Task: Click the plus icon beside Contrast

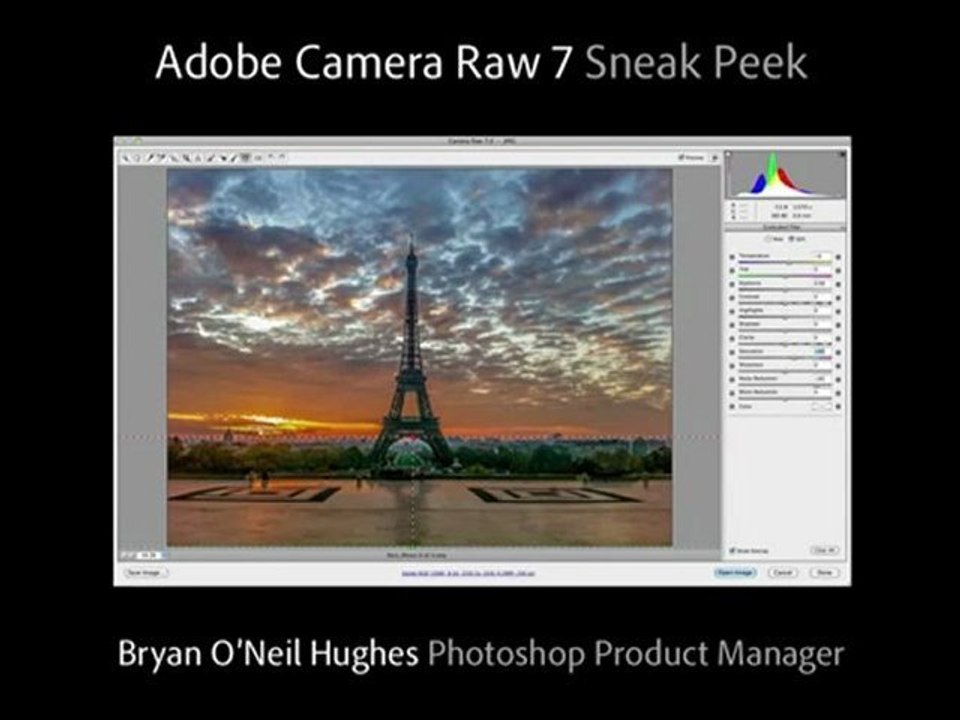Action: (x=838, y=298)
